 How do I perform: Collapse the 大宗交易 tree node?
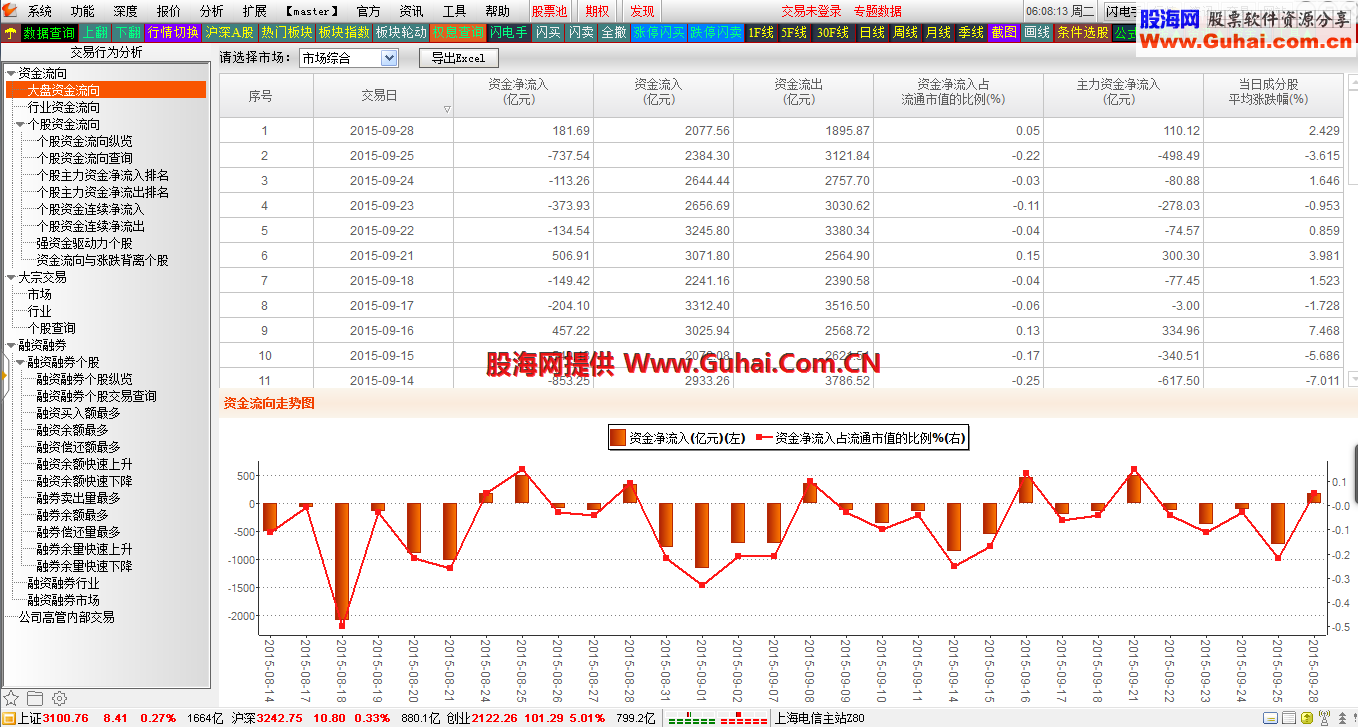[x=11, y=278]
